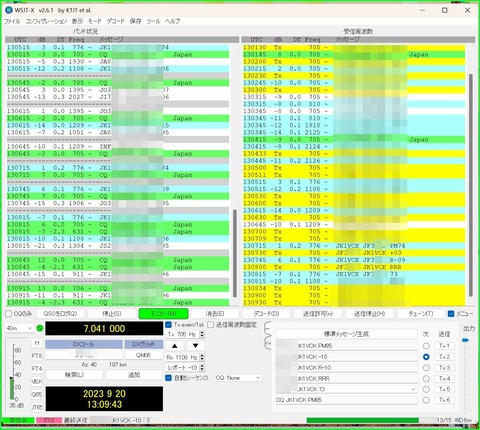Viewport: 480px width, 430px height.
Task: Open the ヘルプ menu
Action: click(x=172, y=21)
